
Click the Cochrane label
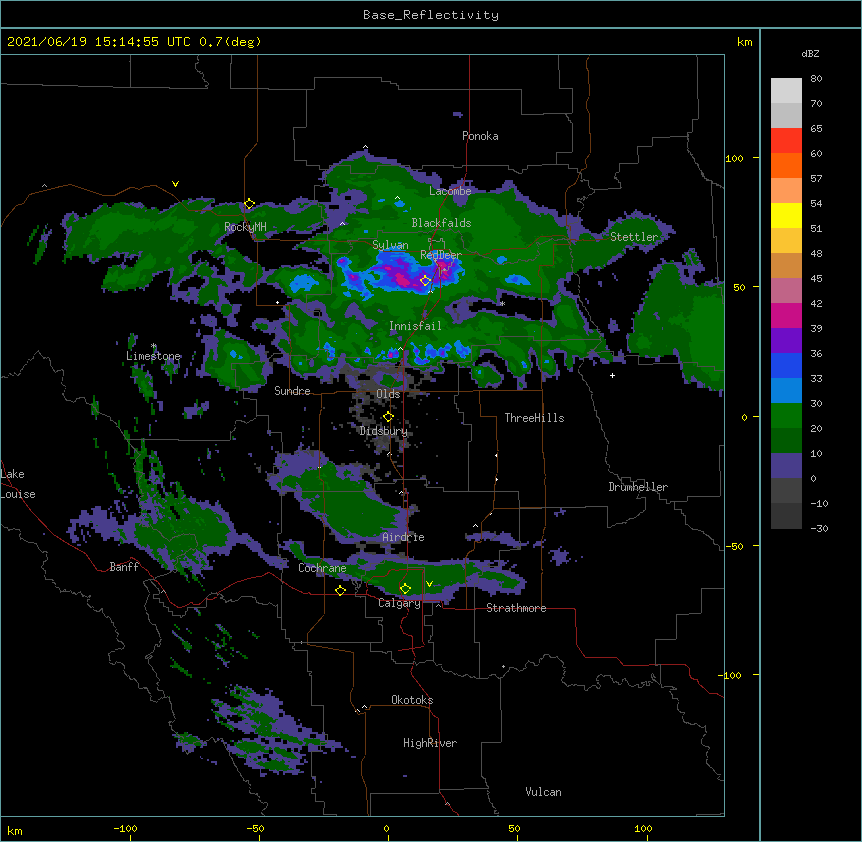pos(322,568)
